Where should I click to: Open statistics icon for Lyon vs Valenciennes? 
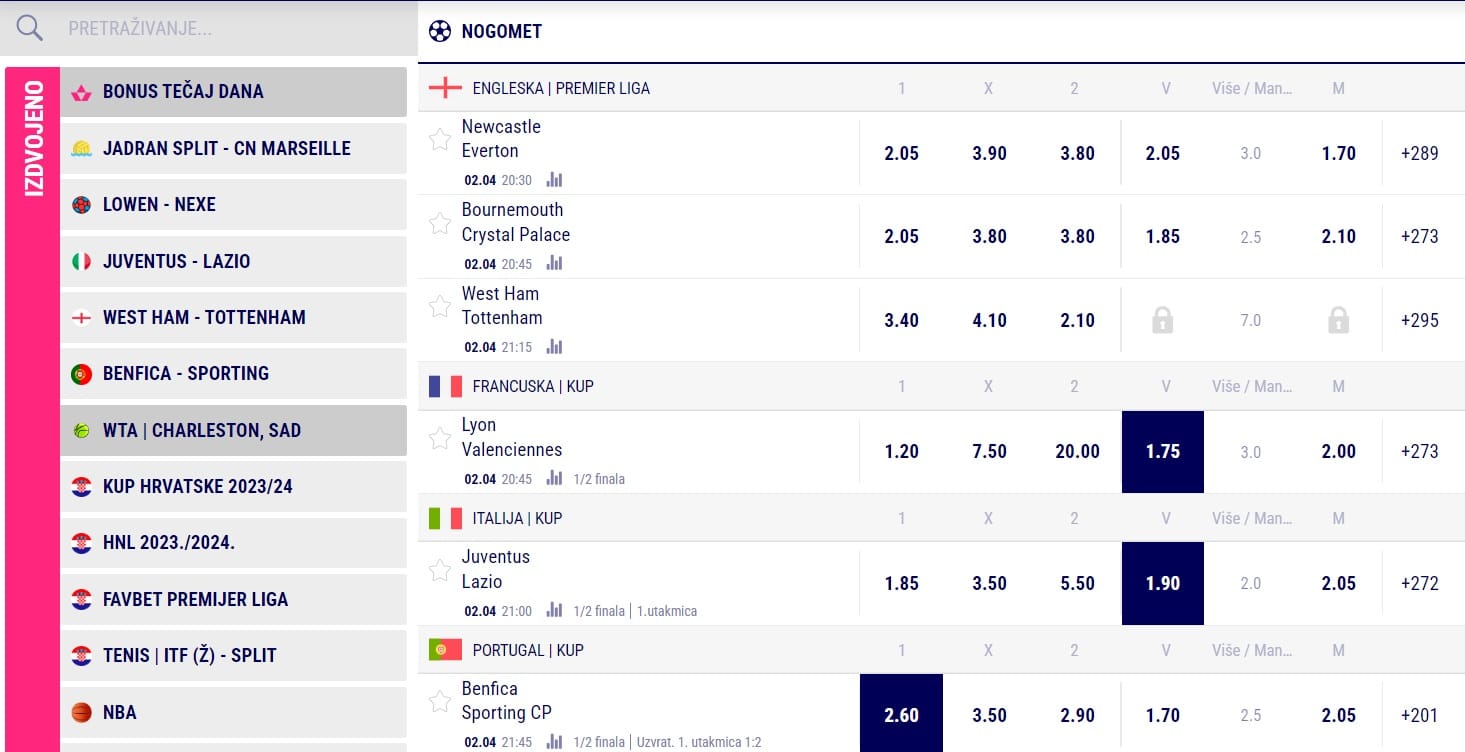click(x=555, y=478)
